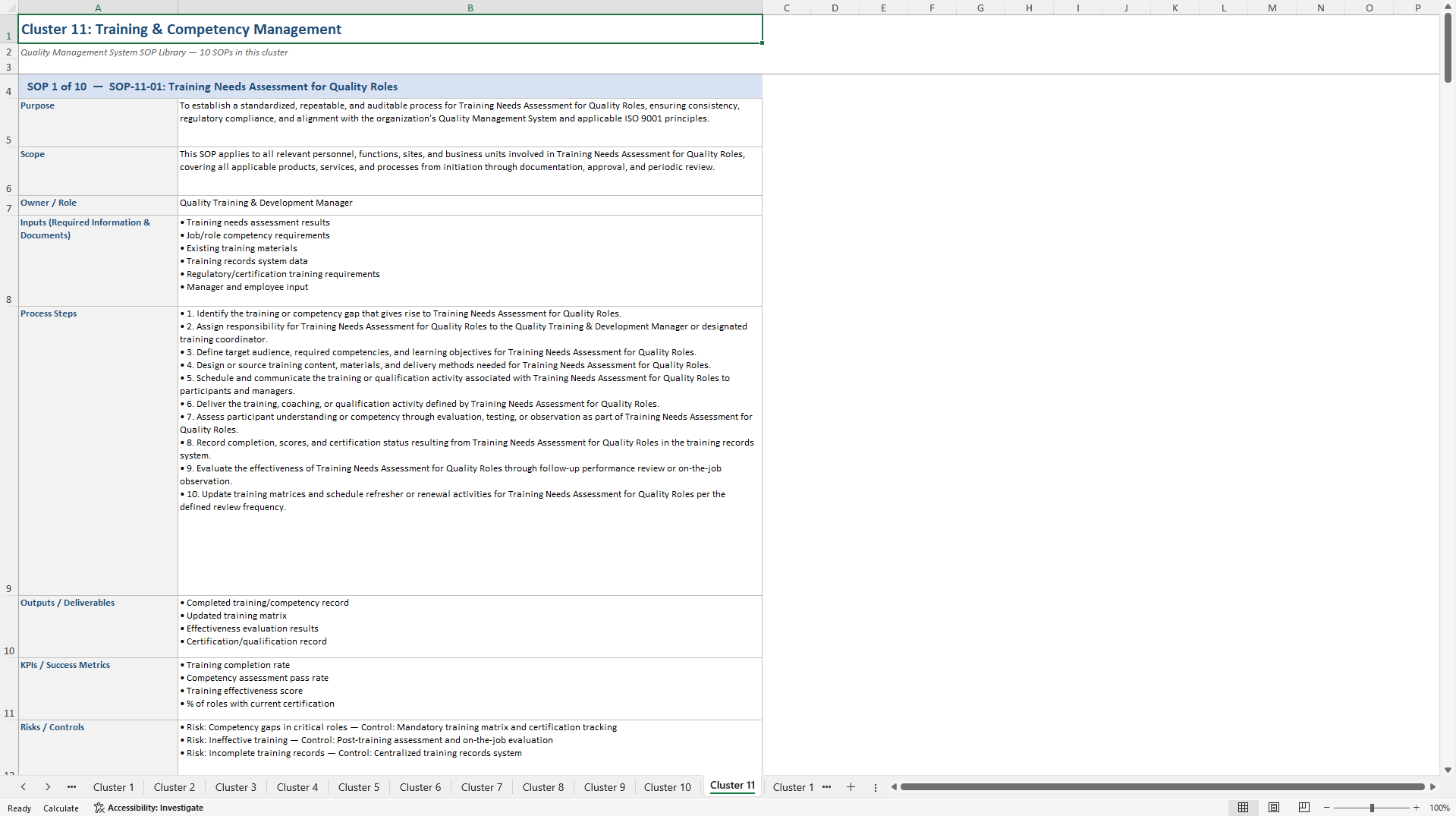The image size is (1456, 816).
Task: Click the Select All corner triangle
Action: 9,8
